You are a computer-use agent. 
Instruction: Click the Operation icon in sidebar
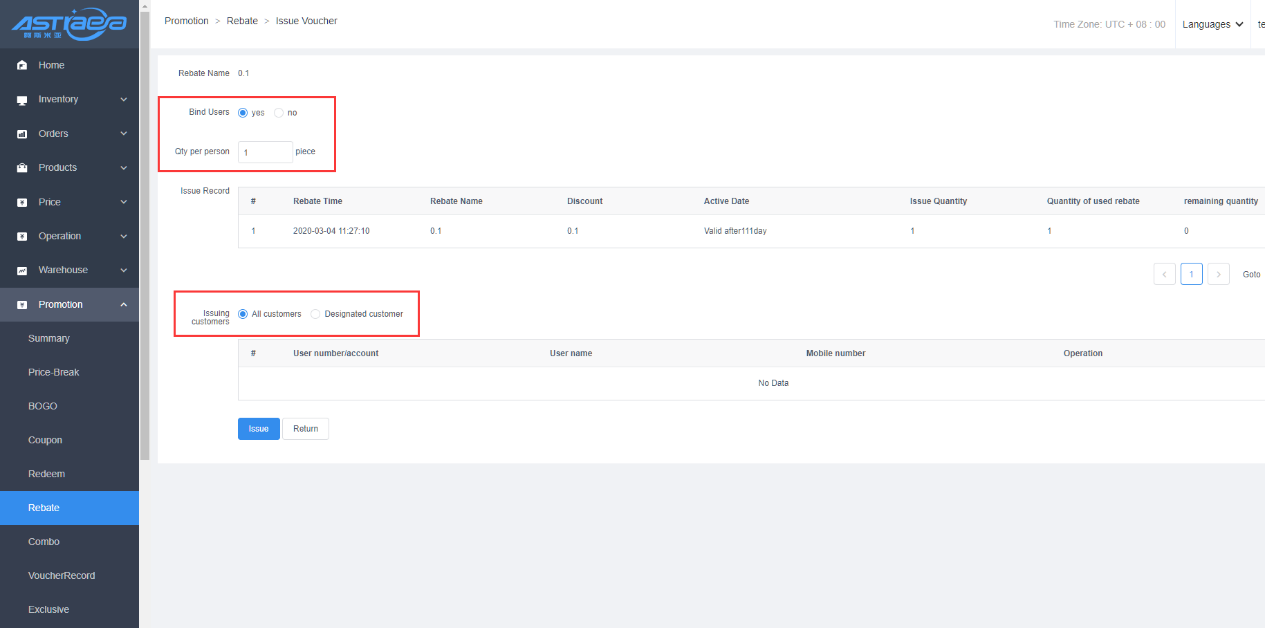[22, 237]
